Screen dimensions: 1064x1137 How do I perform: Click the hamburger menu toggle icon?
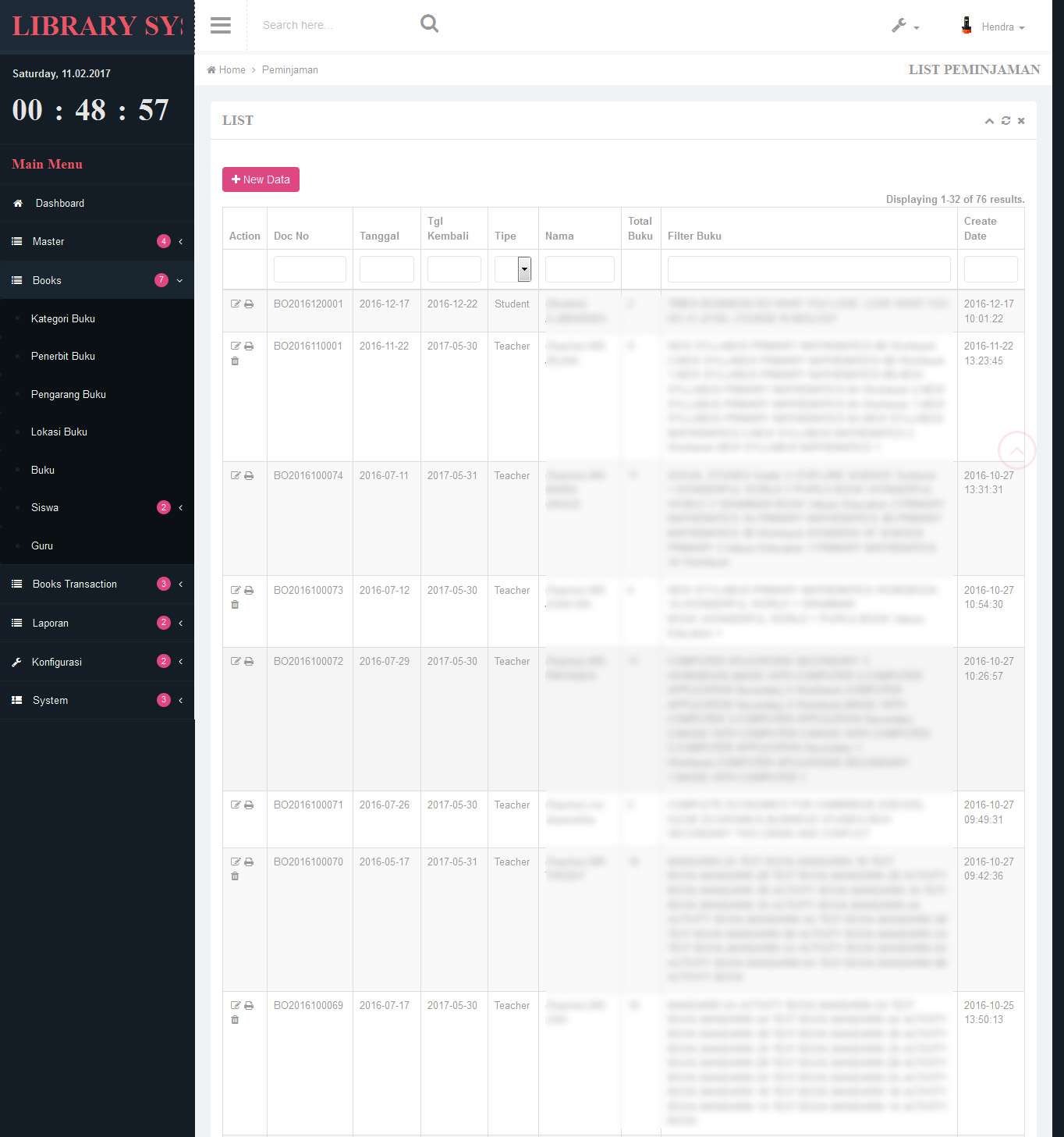pos(221,26)
